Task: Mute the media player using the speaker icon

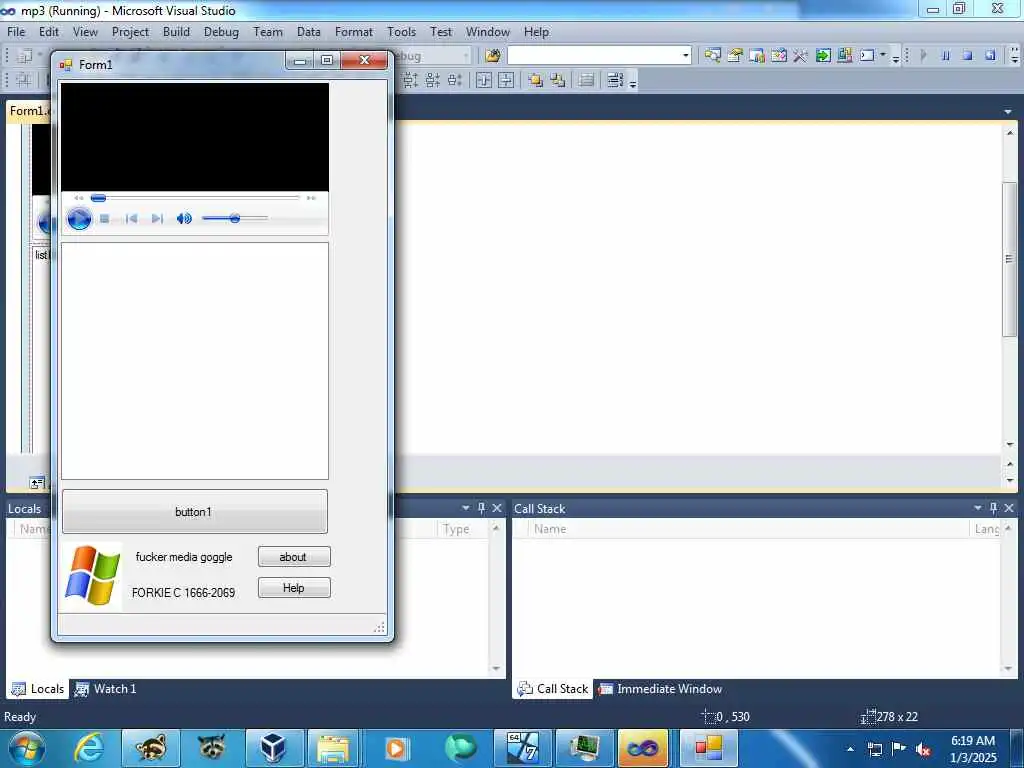Action: click(x=184, y=219)
